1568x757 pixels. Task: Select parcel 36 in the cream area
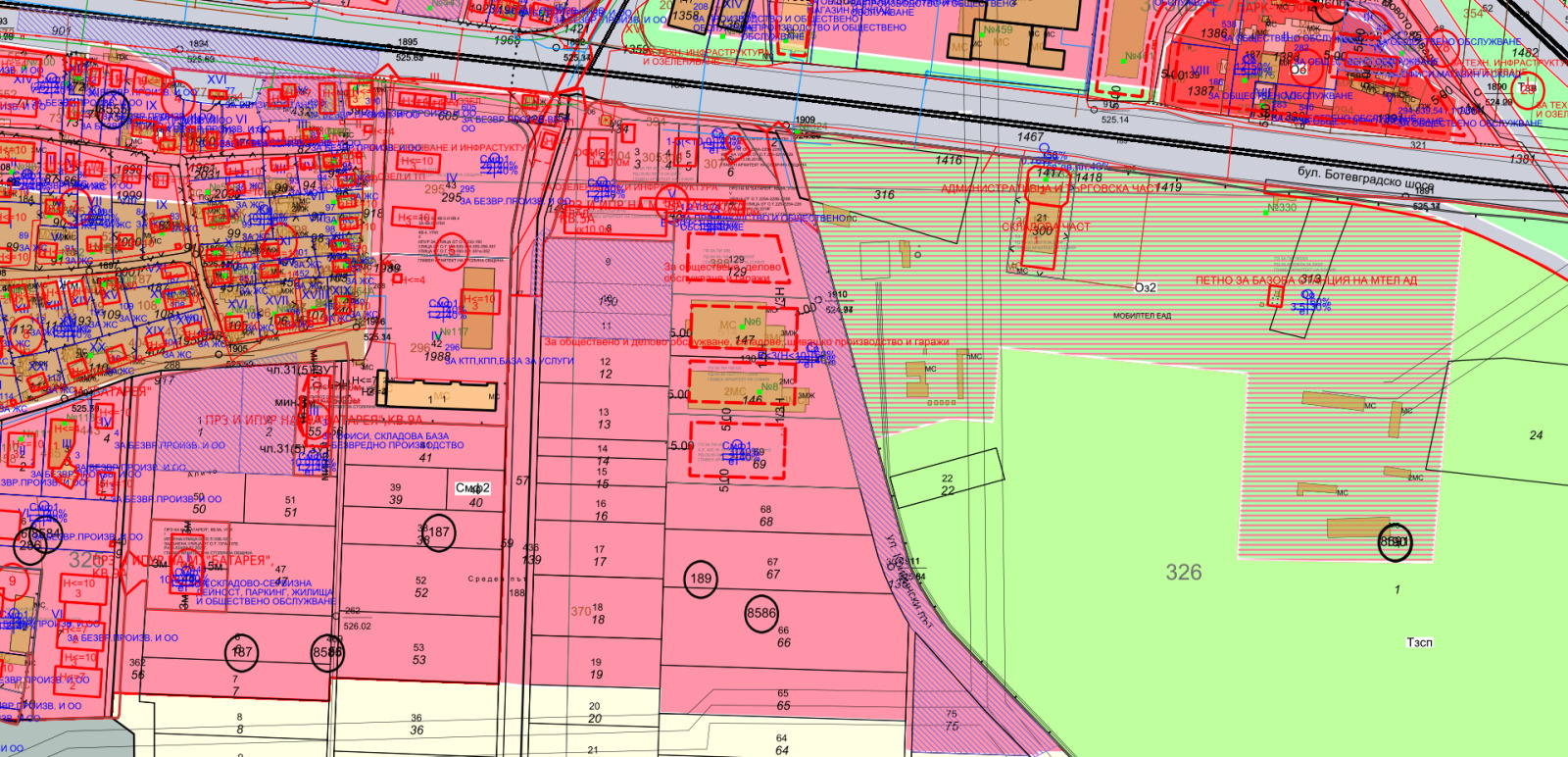[416, 725]
